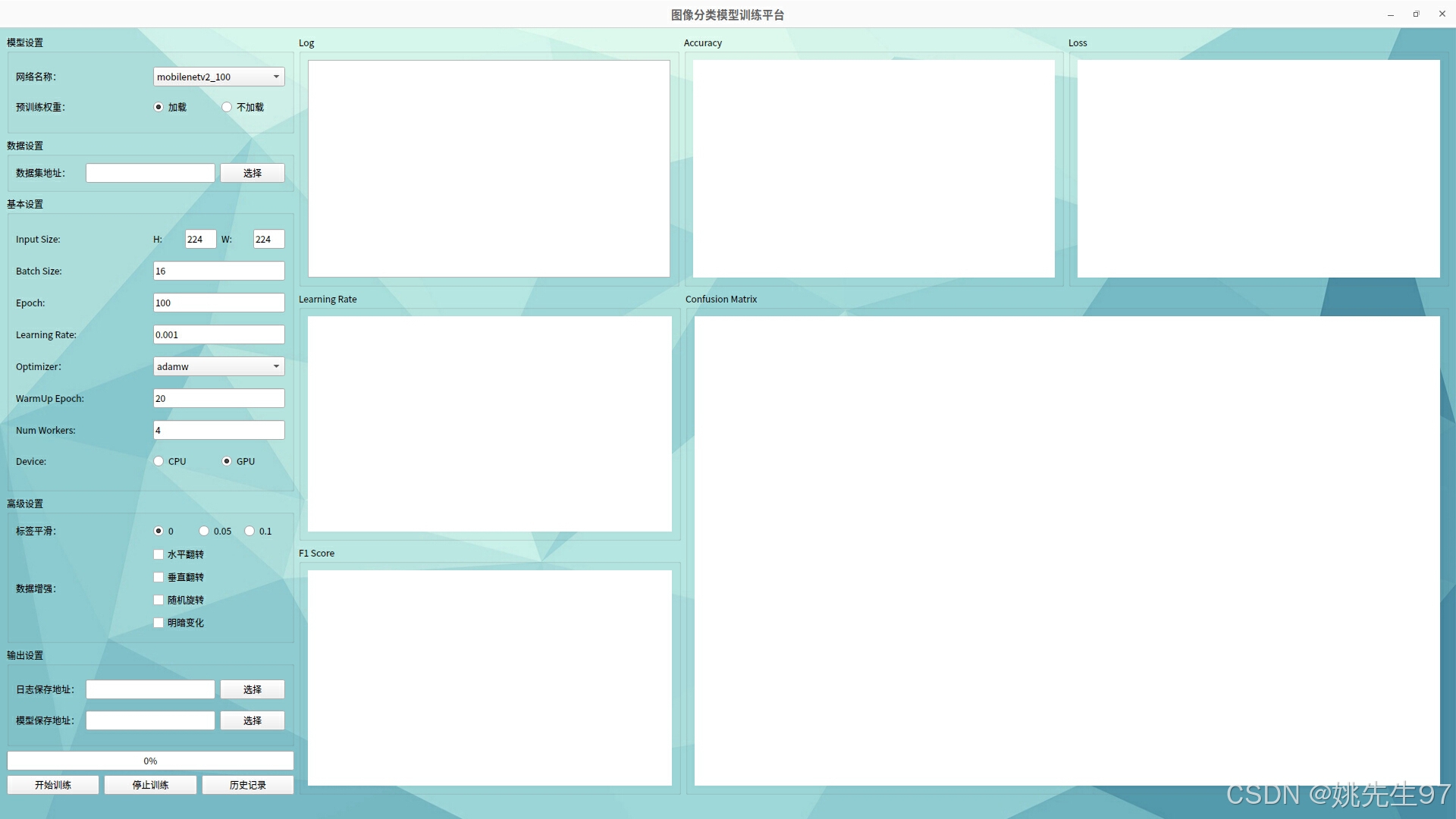
Task: Click the training progress bar
Action: [x=150, y=761]
